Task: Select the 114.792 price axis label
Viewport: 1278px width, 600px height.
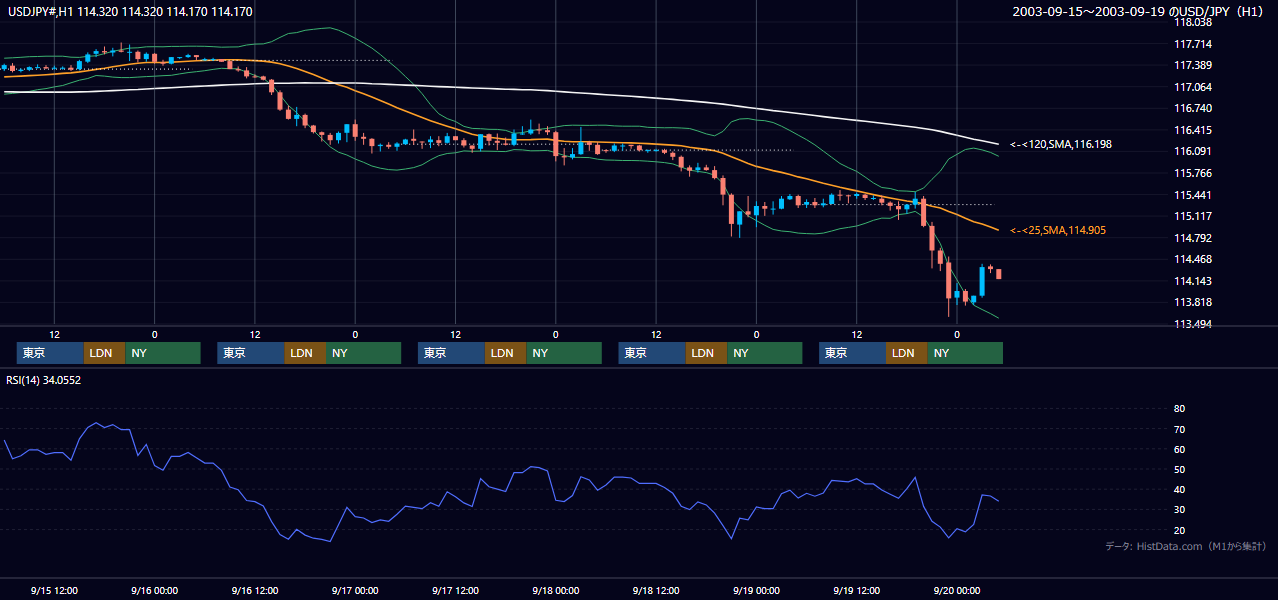Action: (1192, 238)
